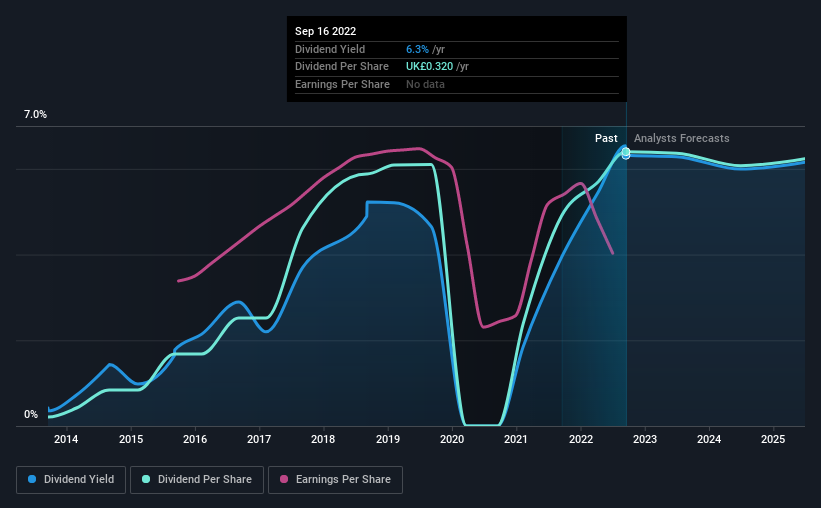
Task: Toggle the Dividend Yield legend button
Action: click(x=71, y=480)
